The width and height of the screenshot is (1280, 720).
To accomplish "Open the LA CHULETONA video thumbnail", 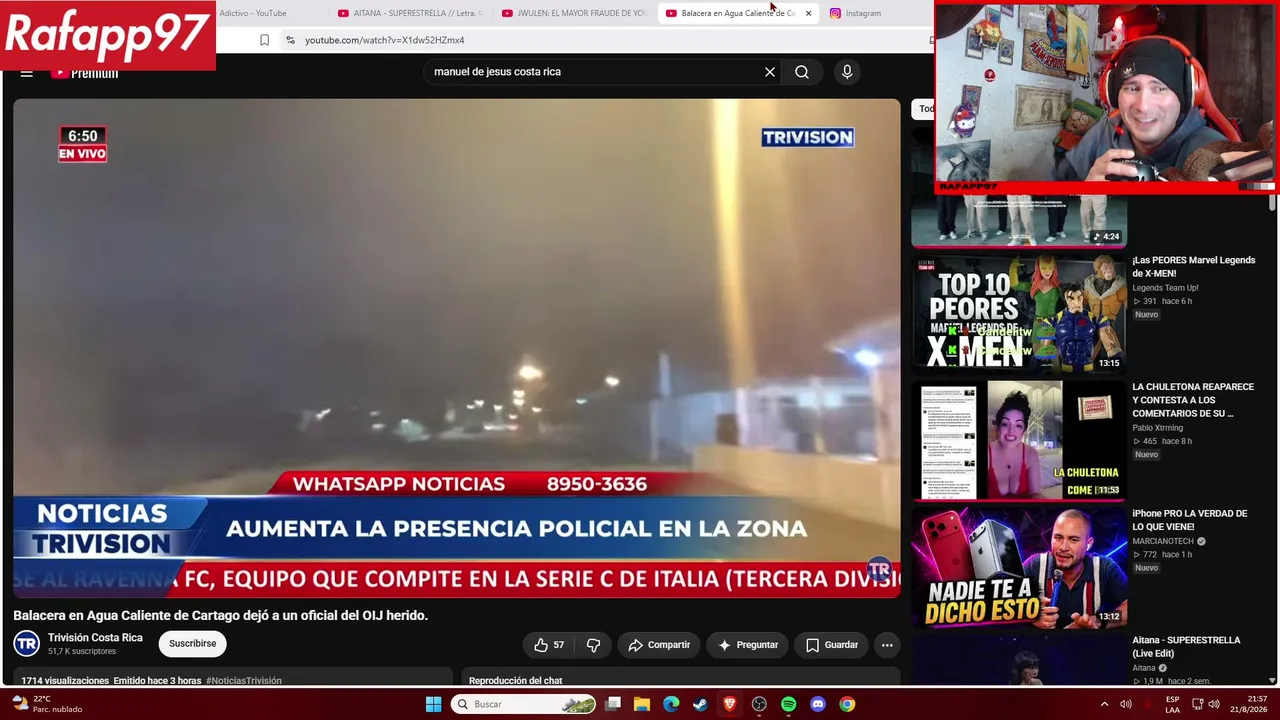I will (1019, 439).
